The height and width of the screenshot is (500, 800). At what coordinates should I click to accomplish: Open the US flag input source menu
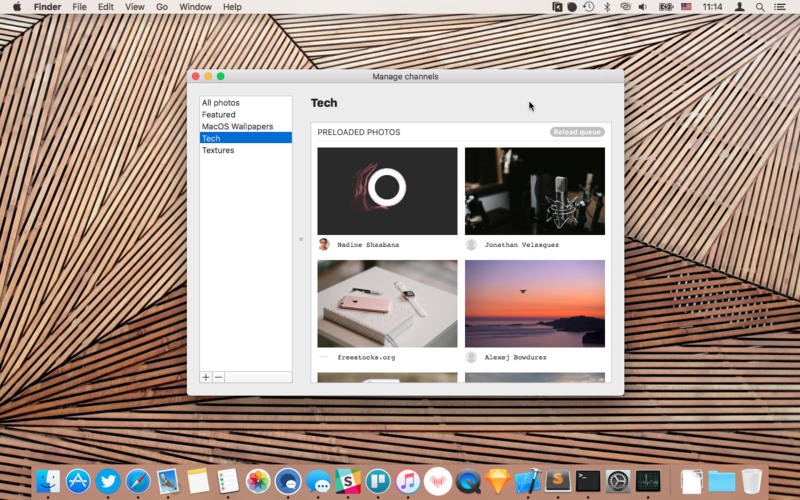[686, 7]
